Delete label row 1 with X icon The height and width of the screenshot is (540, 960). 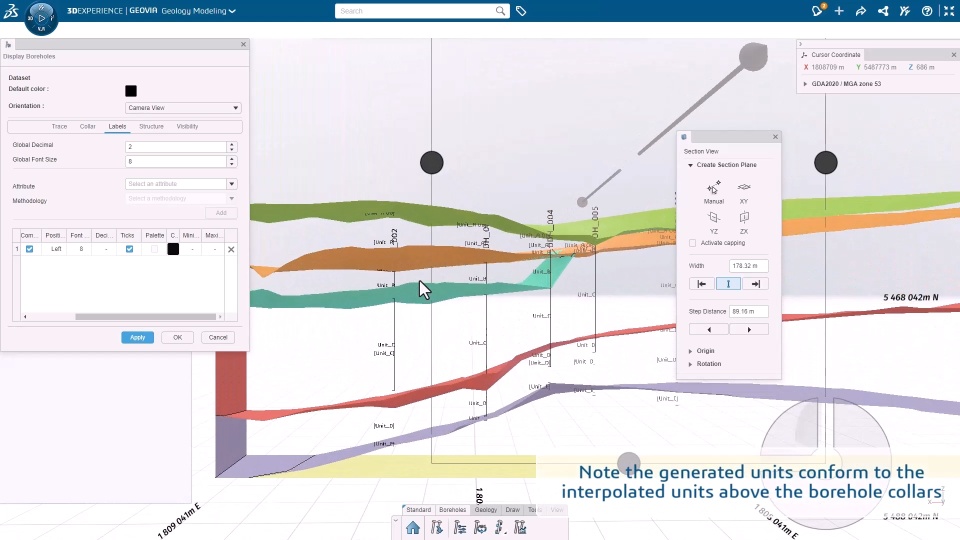pyautogui.click(x=231, y=249)
